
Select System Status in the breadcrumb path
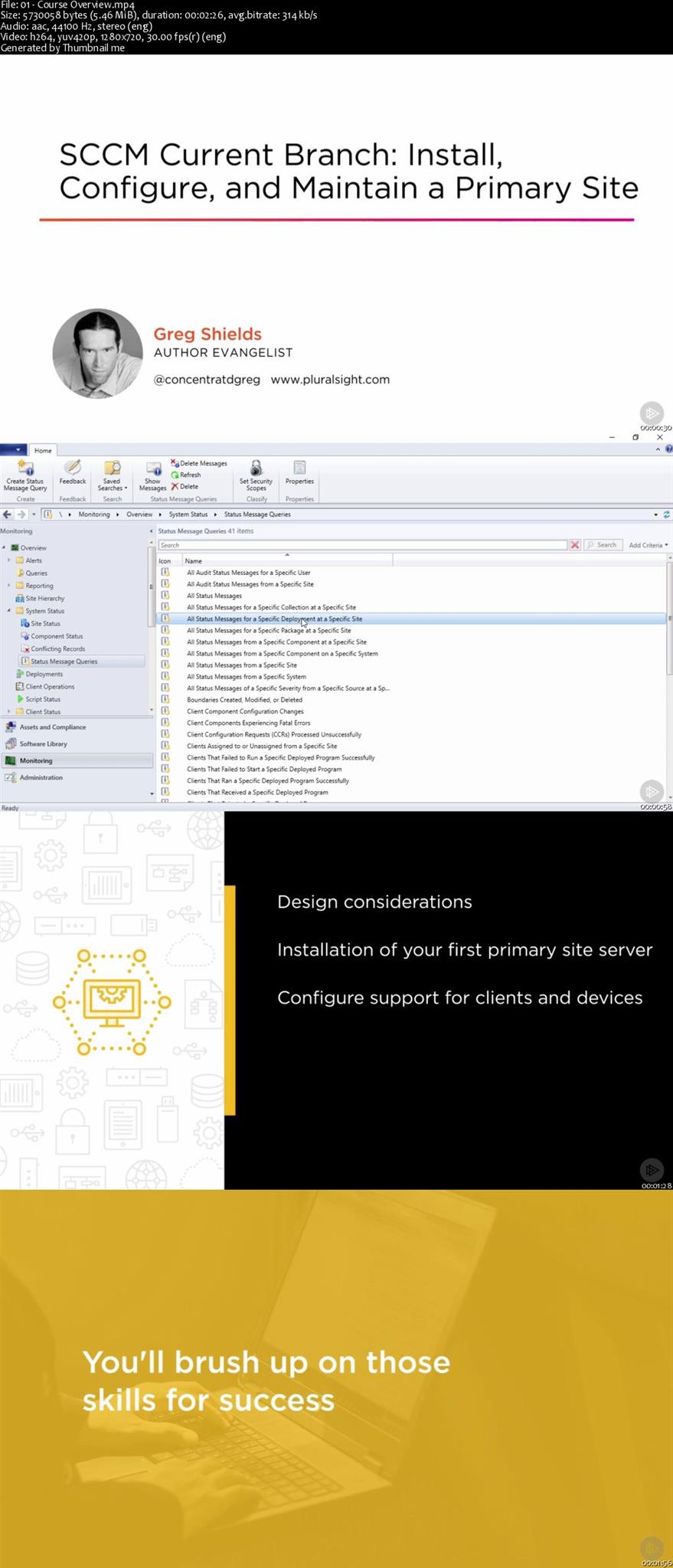(x=188, y=514)
